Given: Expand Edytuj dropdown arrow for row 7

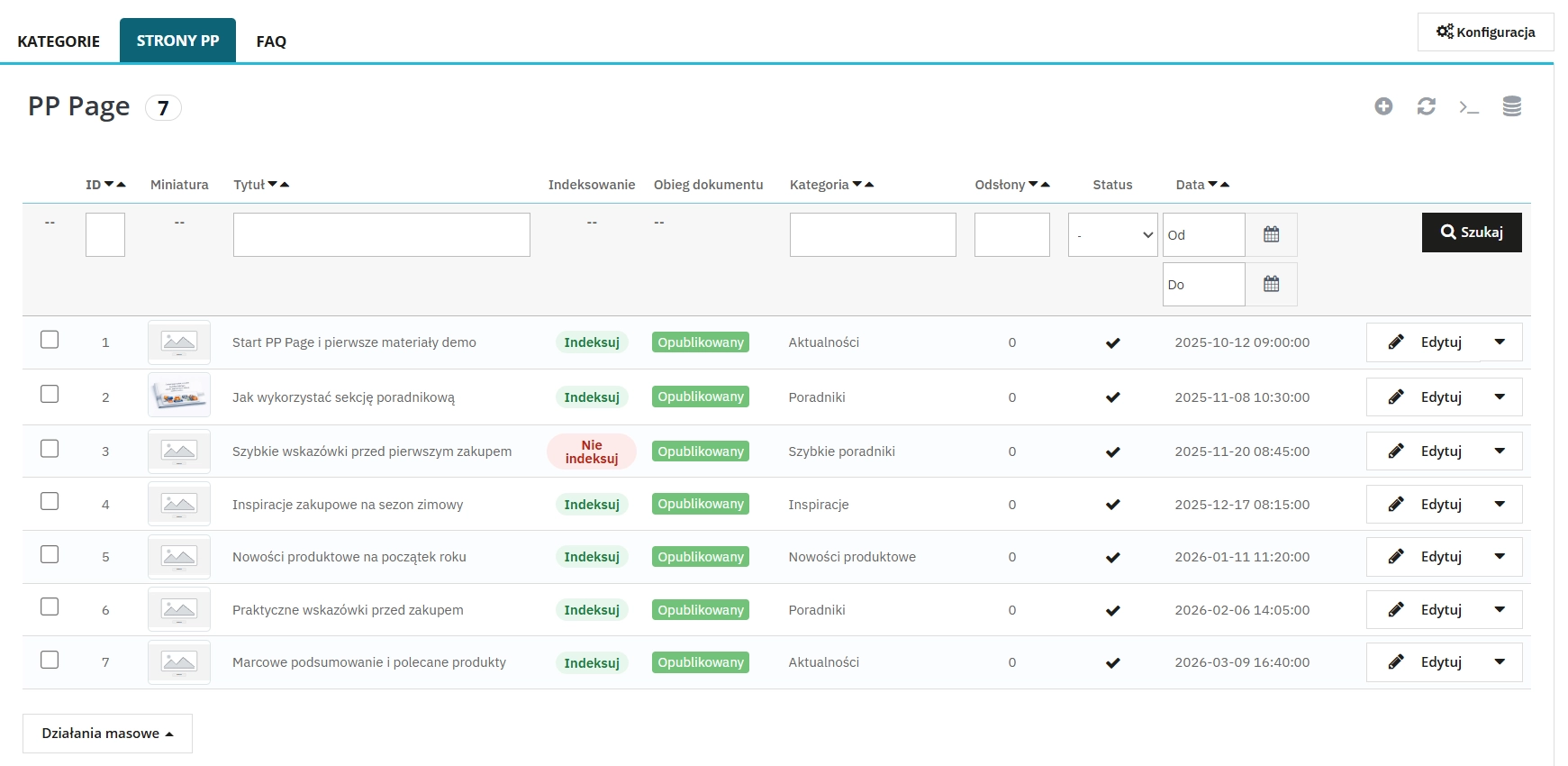Looking at the screenshot, I should [1500, 662].
